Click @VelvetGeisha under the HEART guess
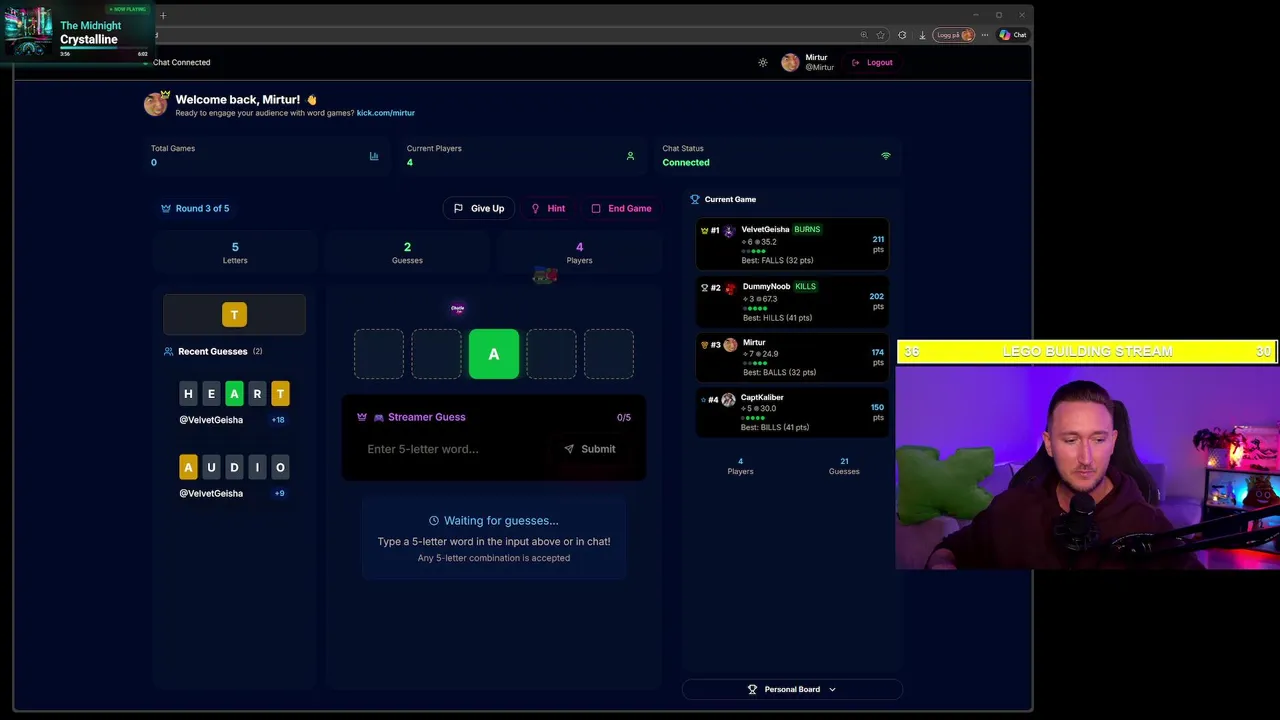1280x720 pixels. 211,420
